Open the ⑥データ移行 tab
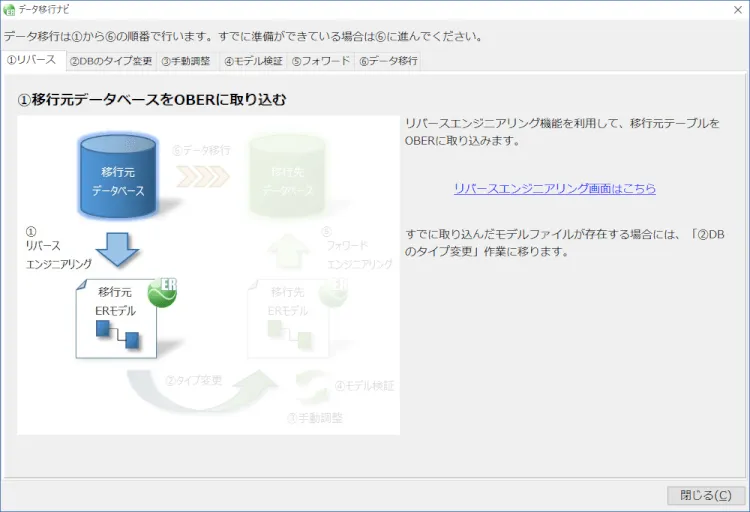The width and height of the screenshot is (750, 512). click(388, 61)
